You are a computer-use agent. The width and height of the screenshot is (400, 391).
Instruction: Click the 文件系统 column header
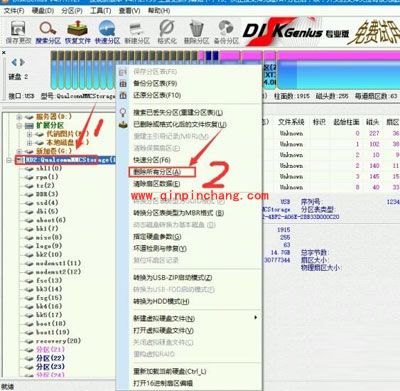click(291, 122)
